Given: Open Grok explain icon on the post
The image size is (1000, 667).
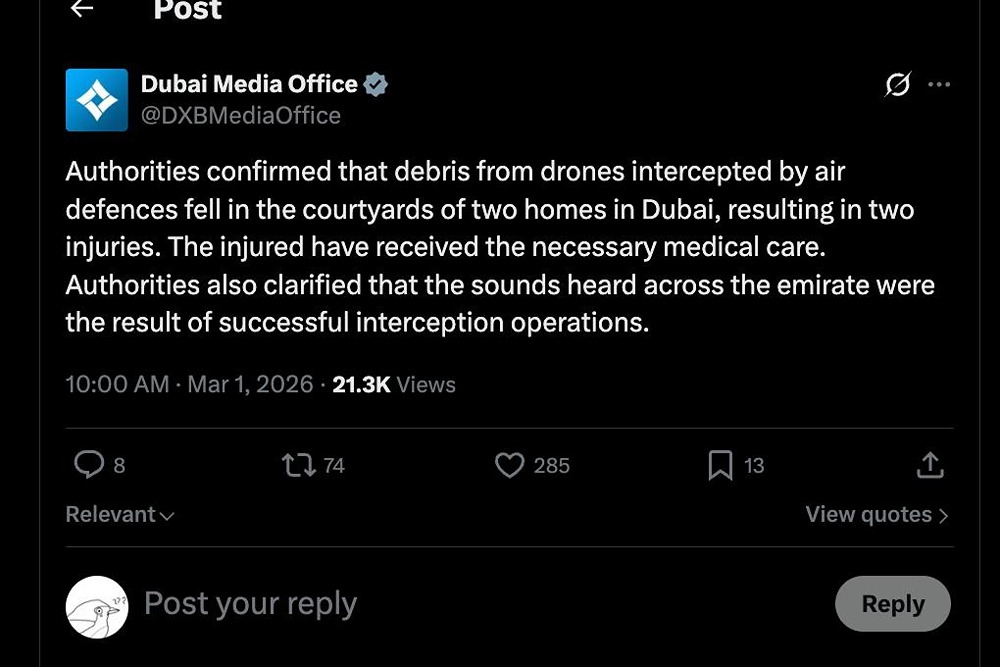Looking at the screenshot, I should click(898, 85).
